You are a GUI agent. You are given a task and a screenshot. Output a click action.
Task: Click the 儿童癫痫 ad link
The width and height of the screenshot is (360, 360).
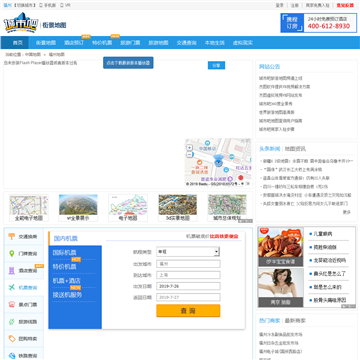coord(323,234)
